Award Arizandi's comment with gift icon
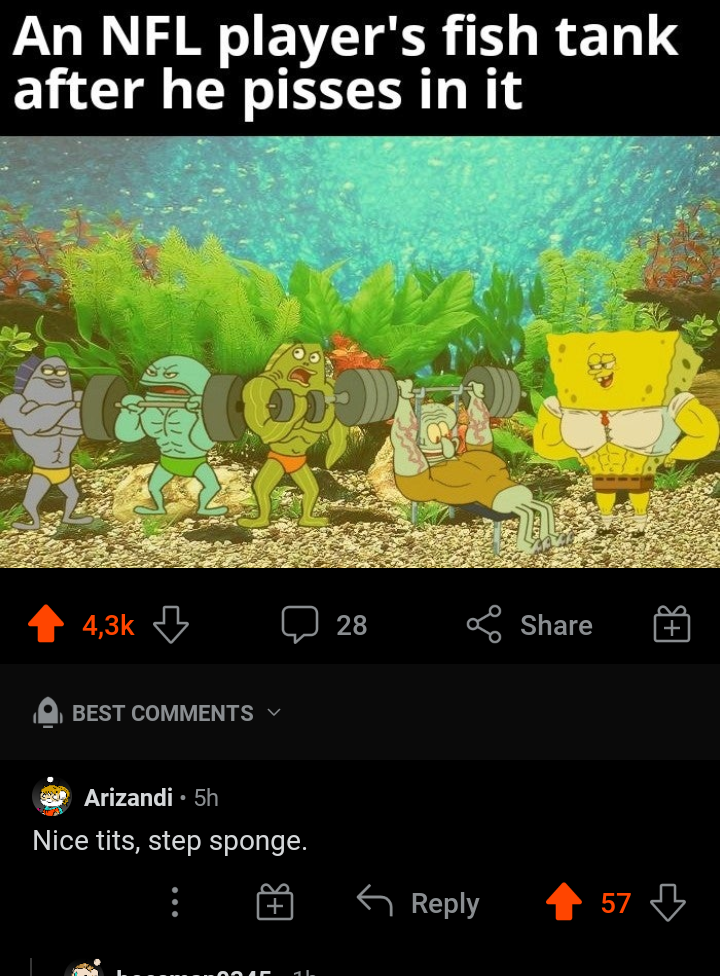720x976 pixels. (275, 902)
